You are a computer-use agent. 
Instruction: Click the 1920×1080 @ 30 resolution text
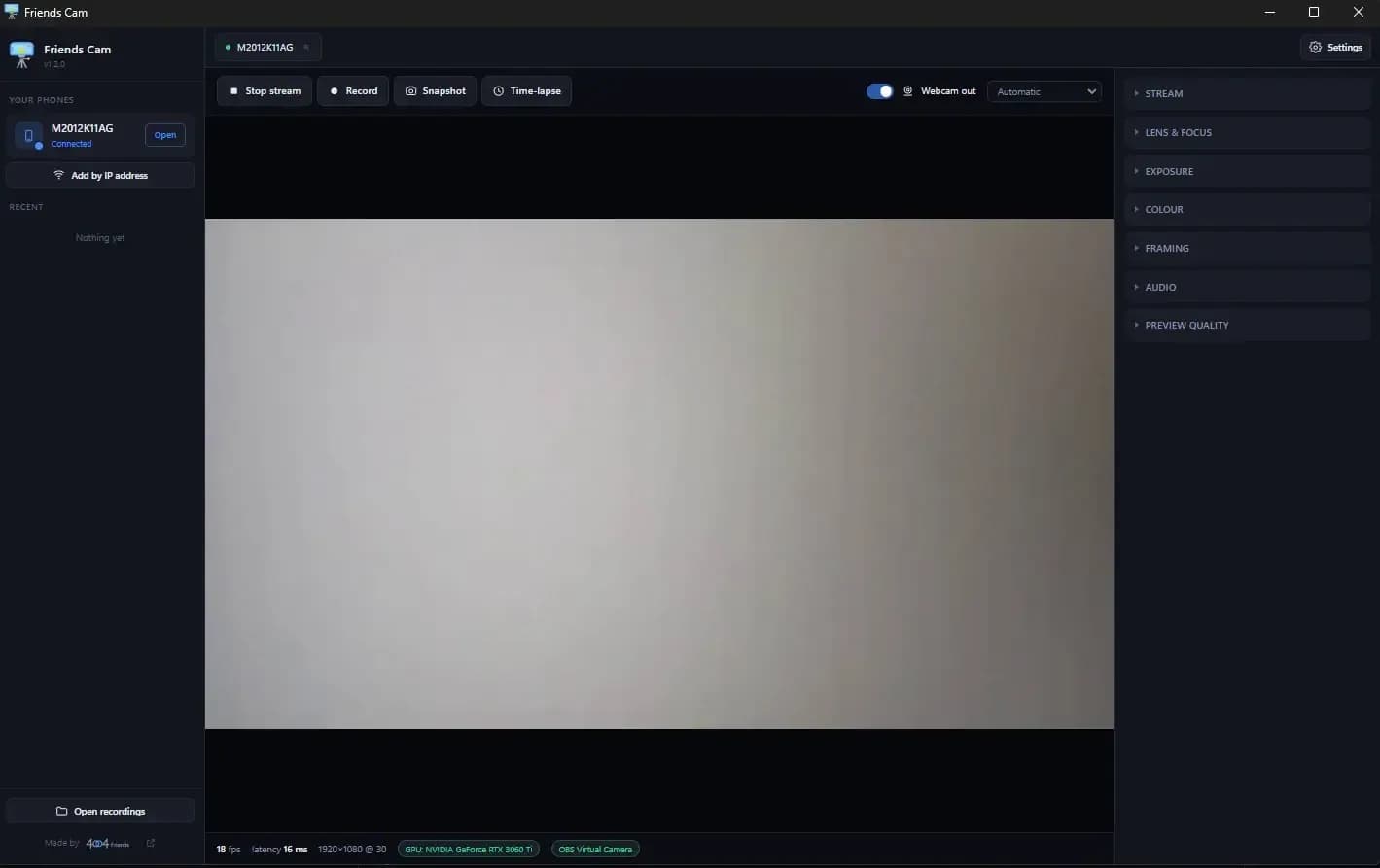(352, 850)
